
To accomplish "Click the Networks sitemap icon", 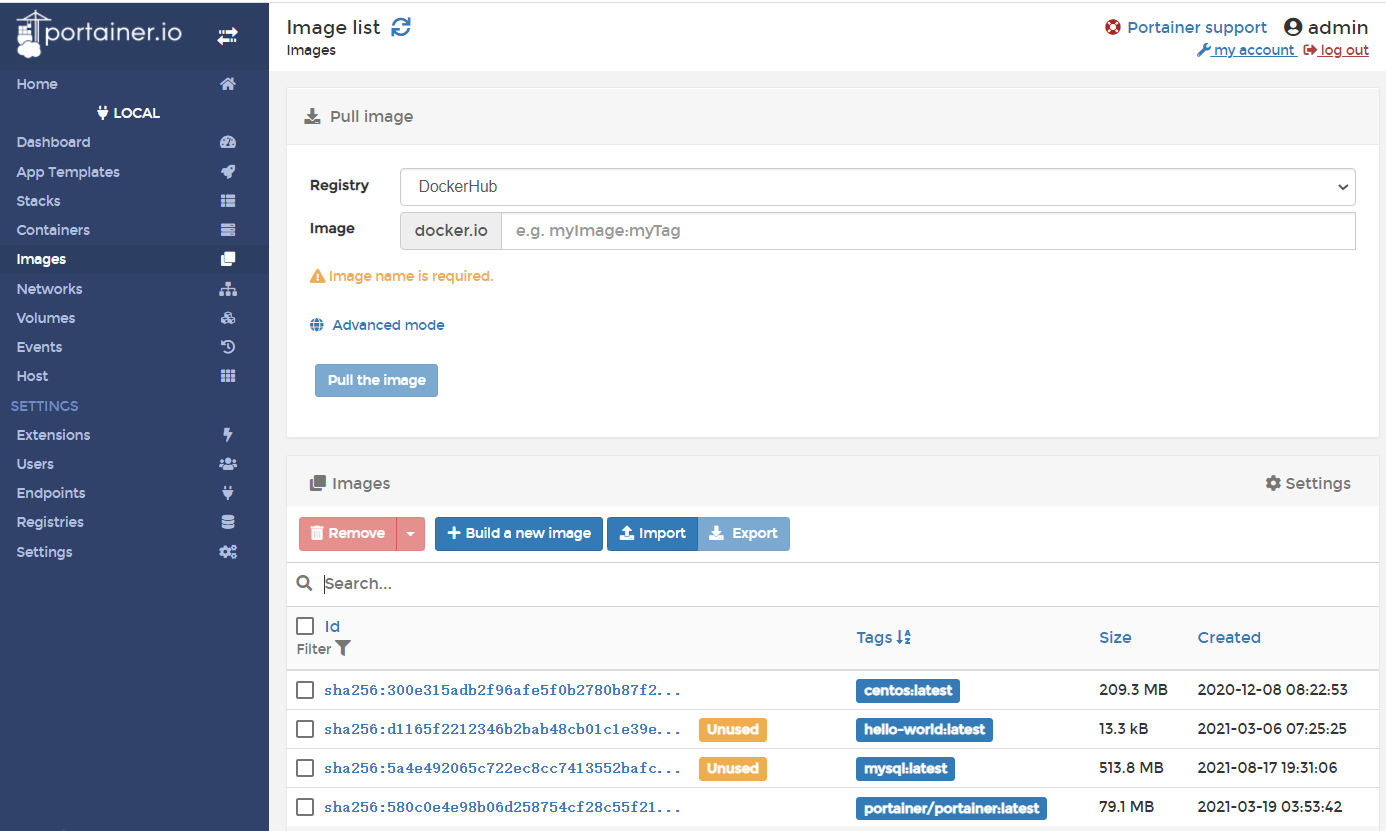I will click(x=228, y=289).
